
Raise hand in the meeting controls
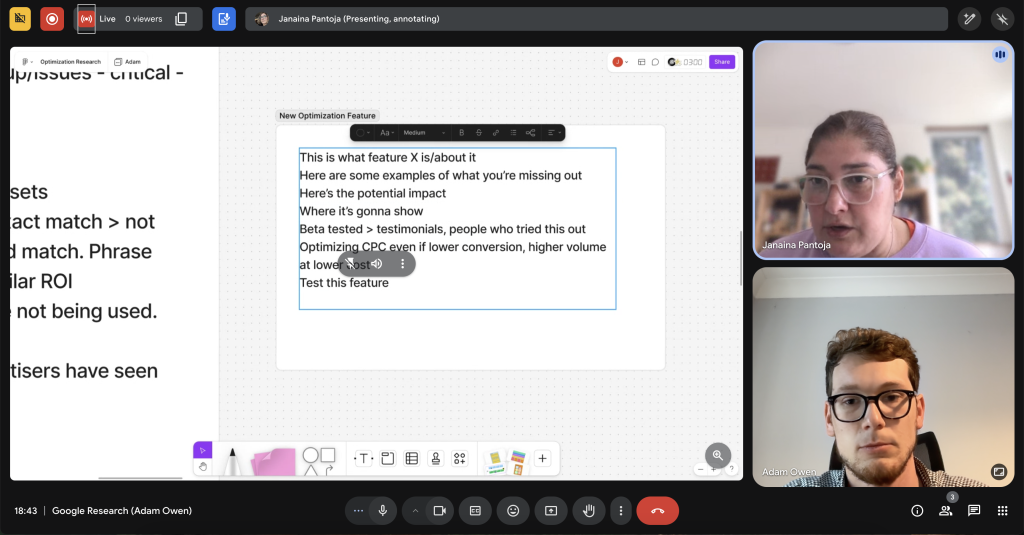tap(589, 511)
